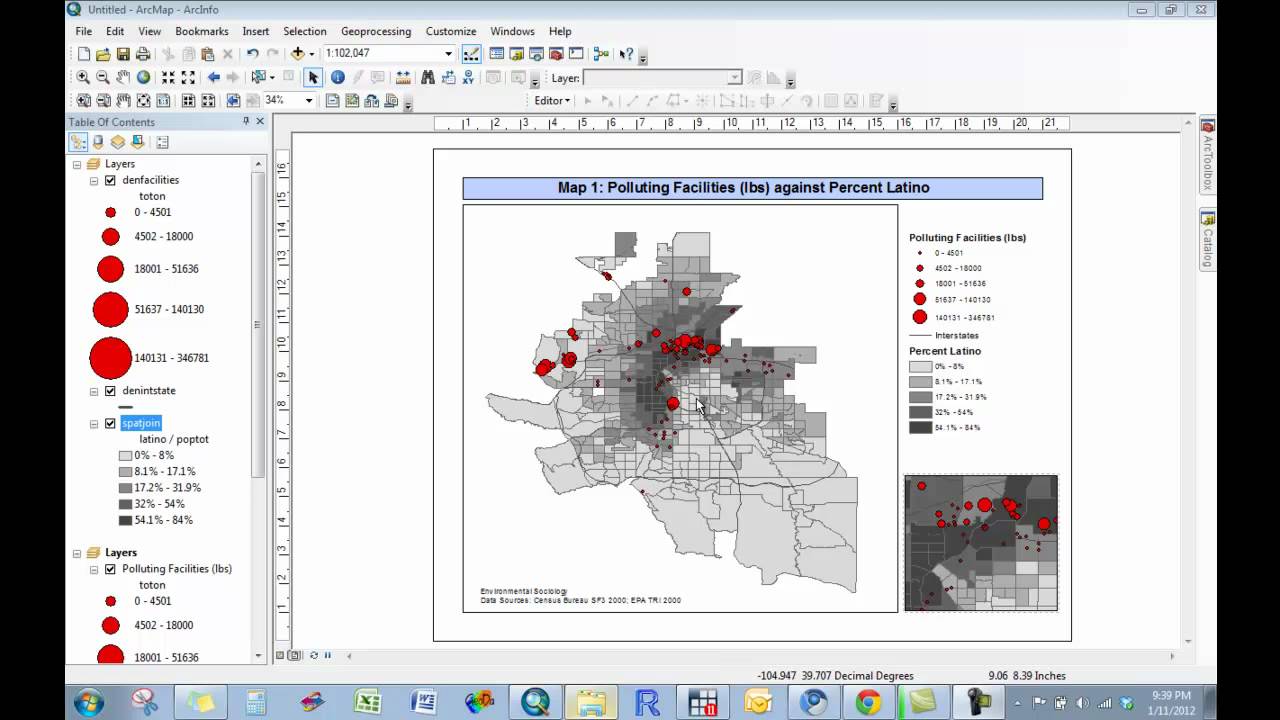The width and height of the screenshot is (1280, 720).
Task: Select the map title text box
Action: click(752, 188)
